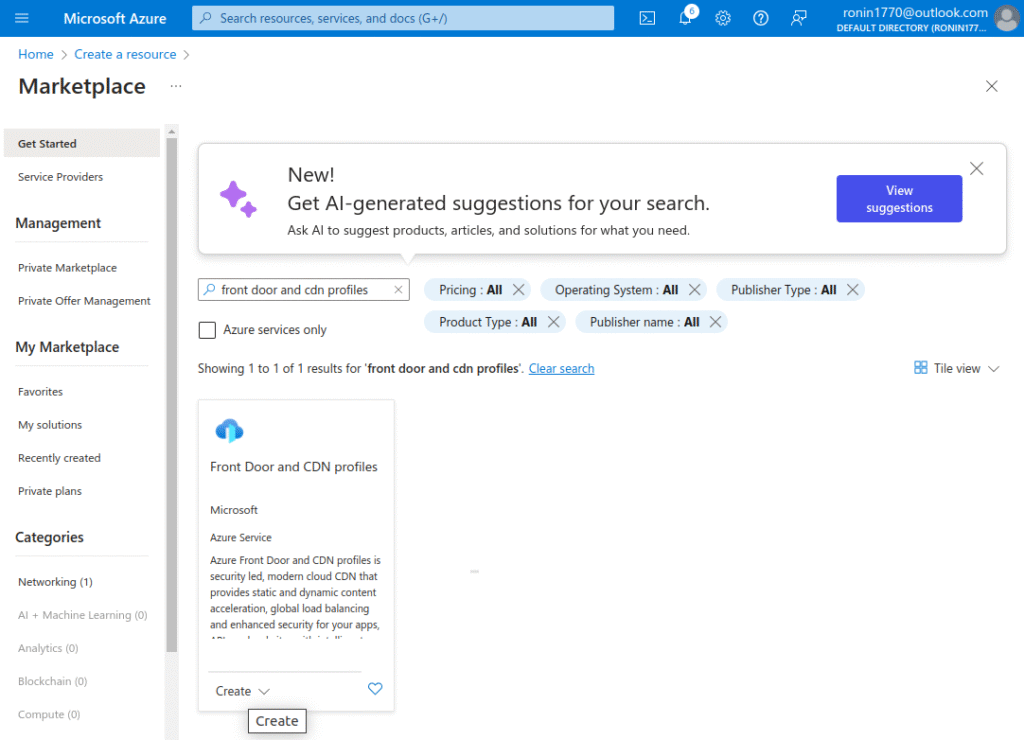
Task: Click the AI sparkle icon in banner
Action: pyautogui.click(x=238, y=199)
